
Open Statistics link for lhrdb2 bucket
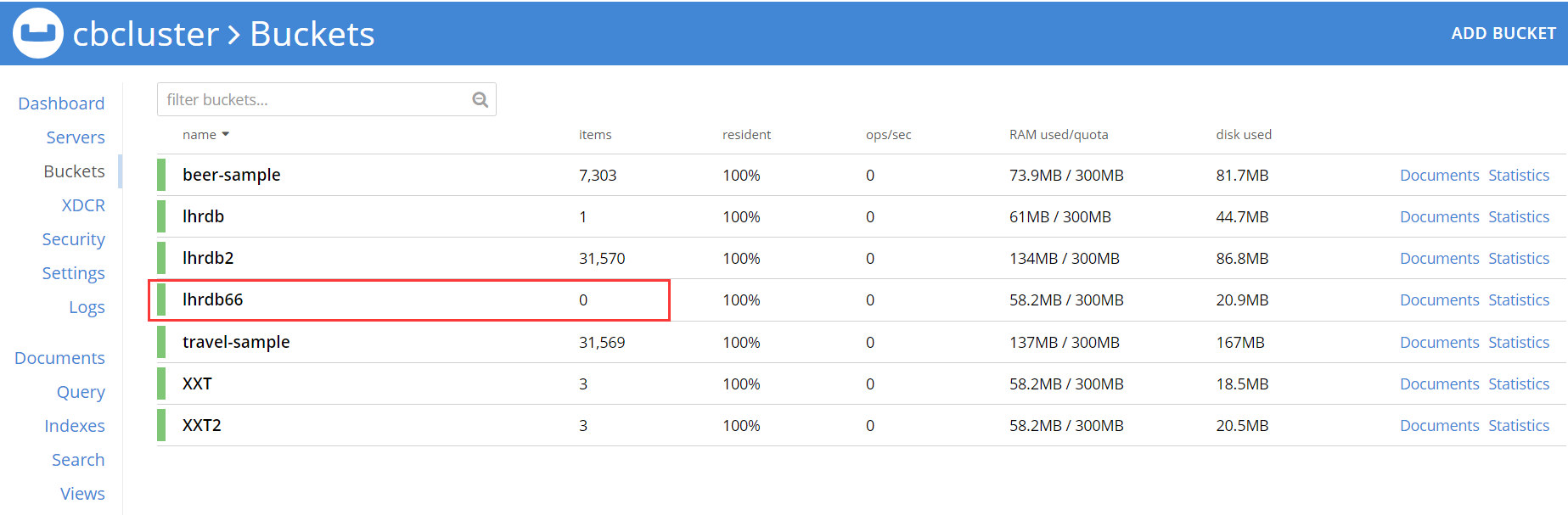point(1519,258)
